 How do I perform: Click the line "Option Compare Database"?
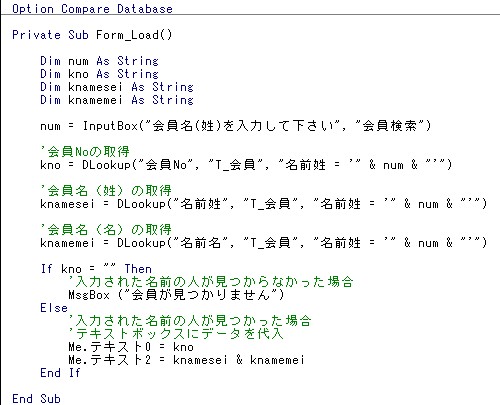tap(93, 9)
